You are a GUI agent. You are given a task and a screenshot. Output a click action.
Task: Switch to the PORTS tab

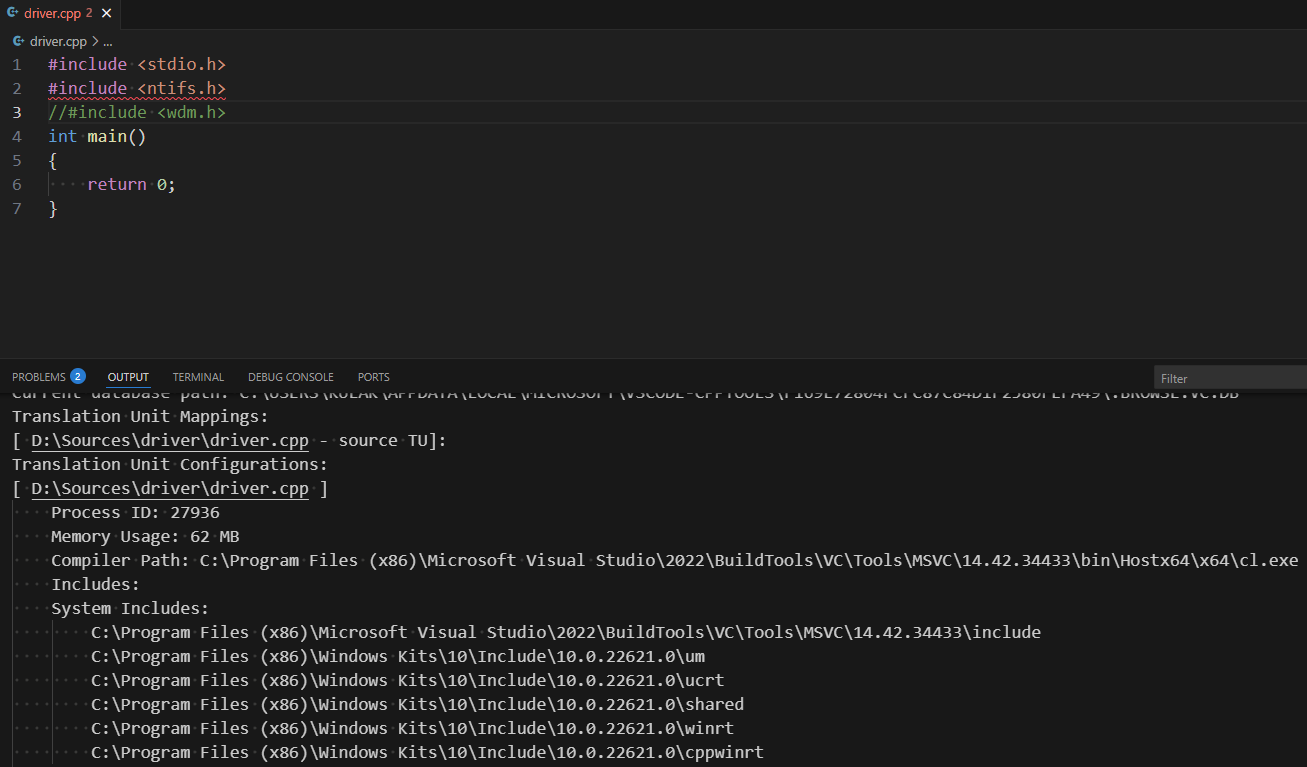click(373, 377)
